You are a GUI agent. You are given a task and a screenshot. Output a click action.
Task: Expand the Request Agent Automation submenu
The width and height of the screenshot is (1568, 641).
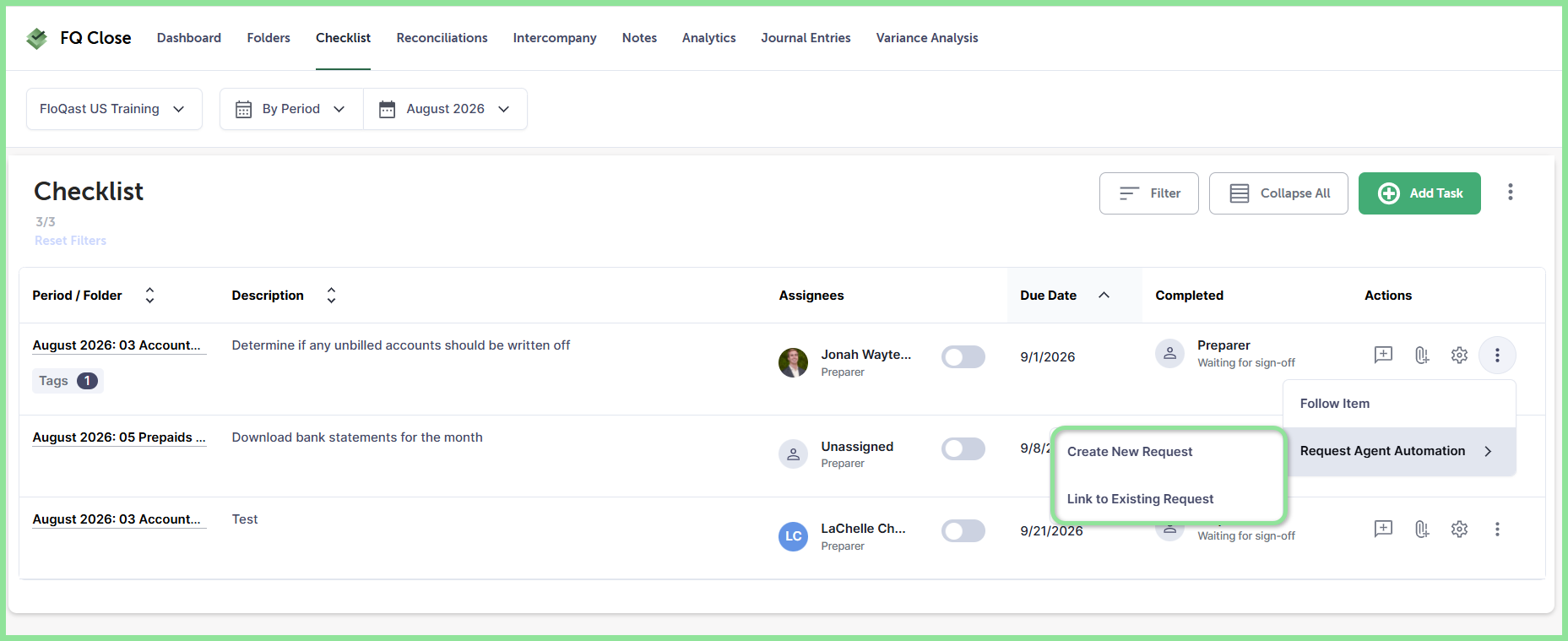pos(1399,451)
